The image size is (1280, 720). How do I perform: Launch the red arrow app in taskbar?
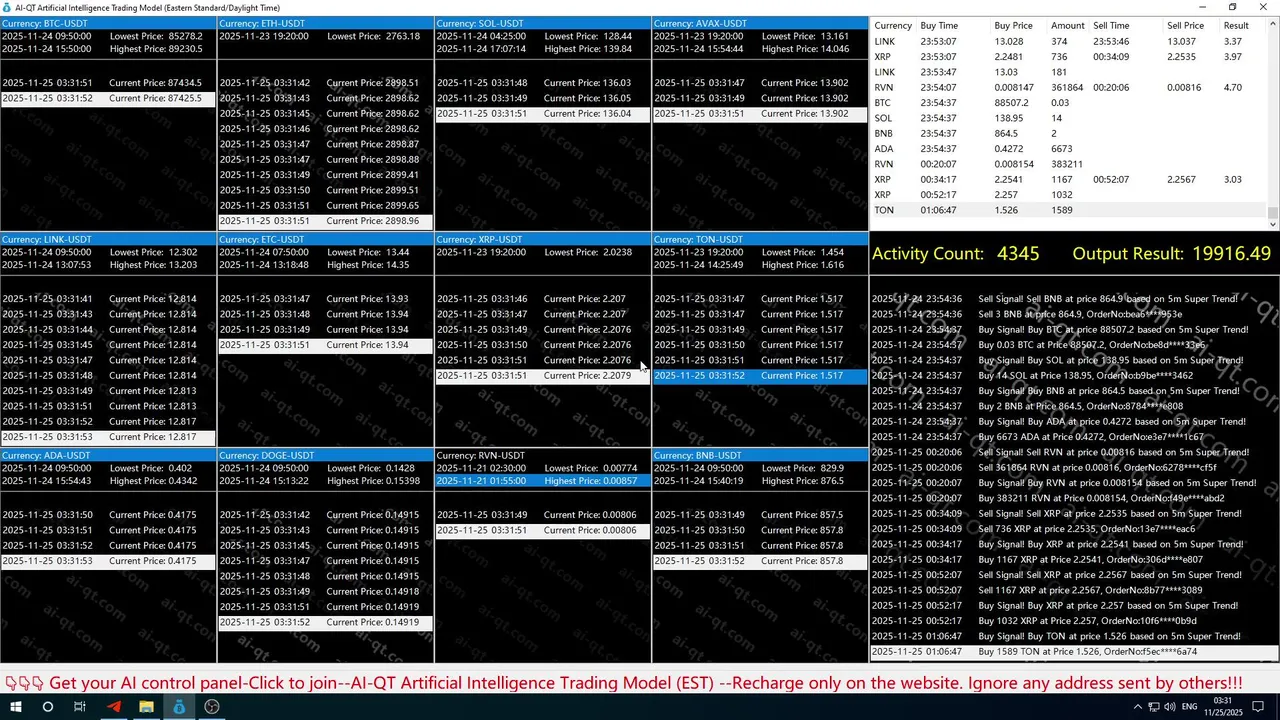click(113, 706)
